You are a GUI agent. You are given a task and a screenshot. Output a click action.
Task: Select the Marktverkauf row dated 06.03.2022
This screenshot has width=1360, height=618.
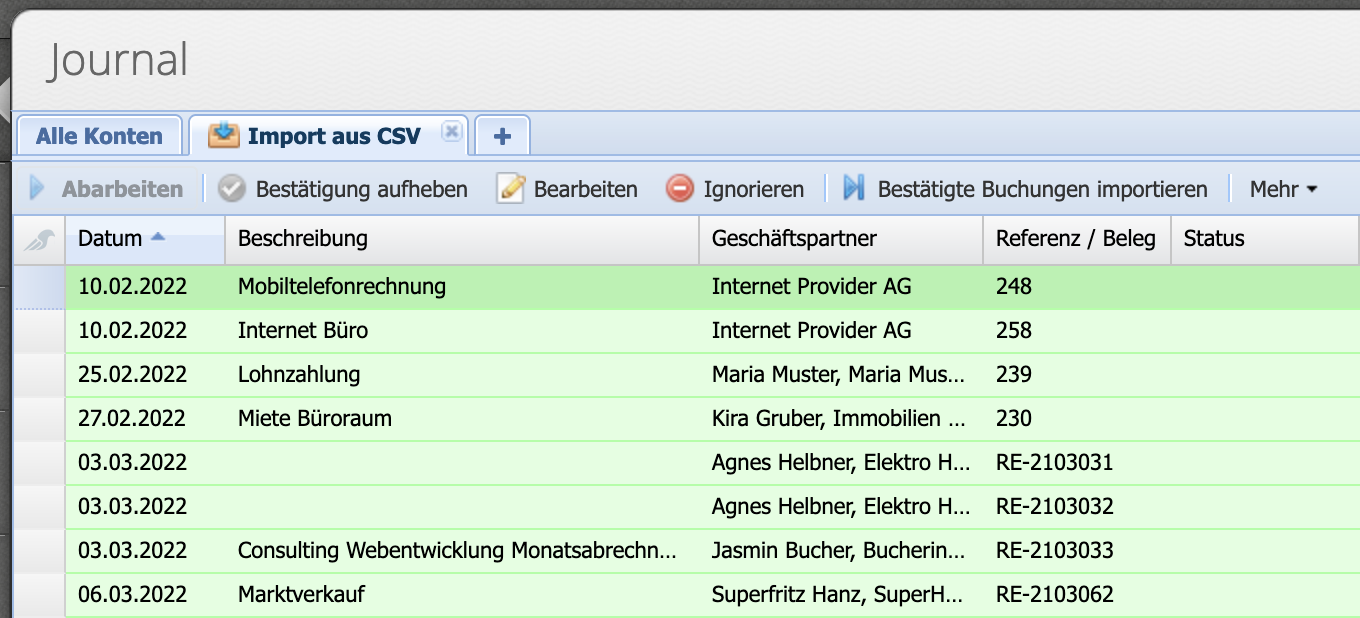click(400, 594)
